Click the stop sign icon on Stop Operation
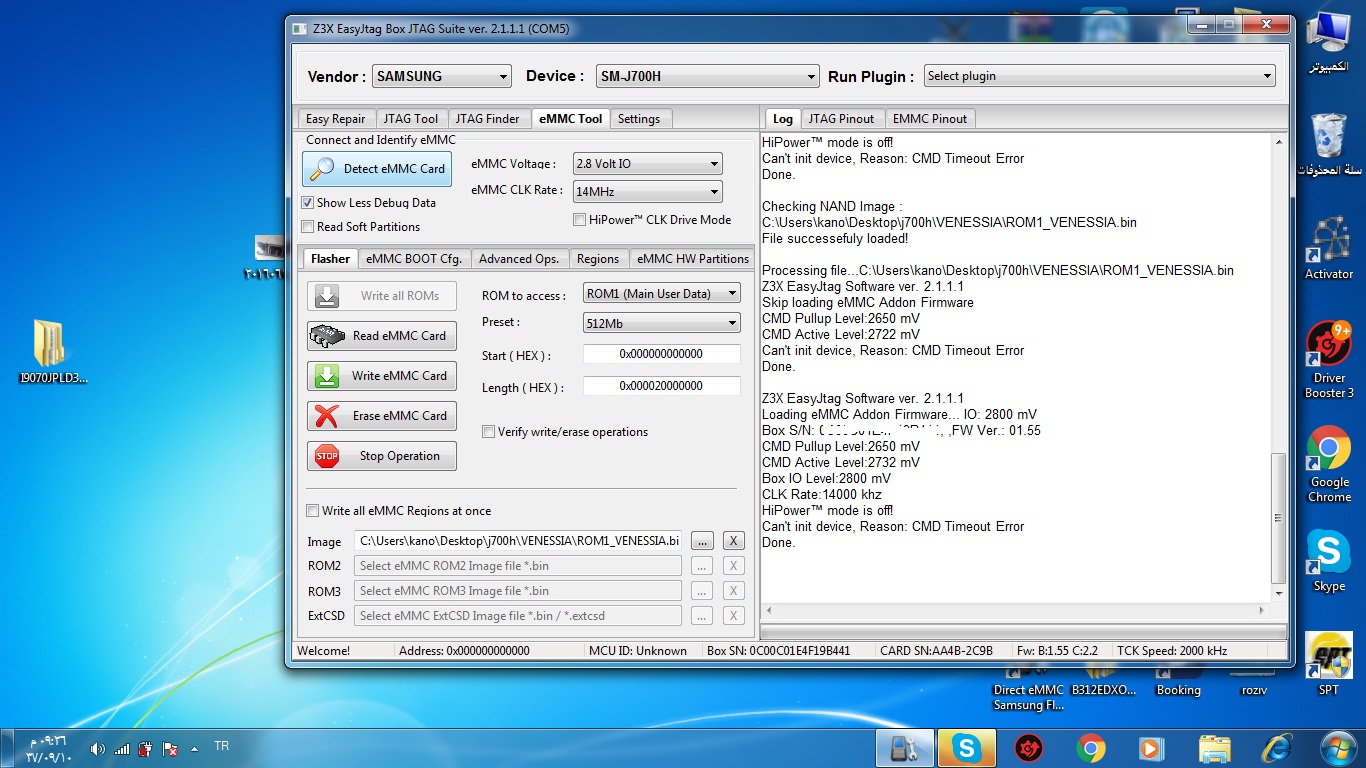Viewport: 1366px width, 768px height. pyautogui.click(x=326, y=456)
